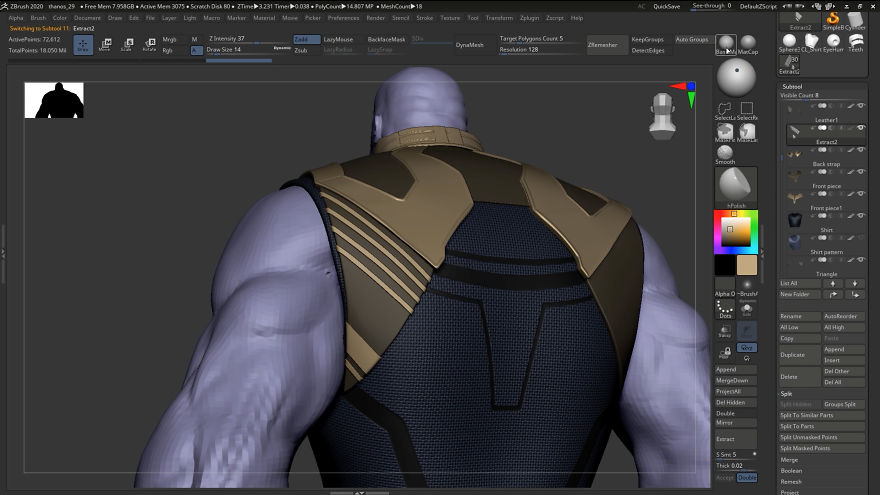Select the Scale mode icon

point(127,45)
